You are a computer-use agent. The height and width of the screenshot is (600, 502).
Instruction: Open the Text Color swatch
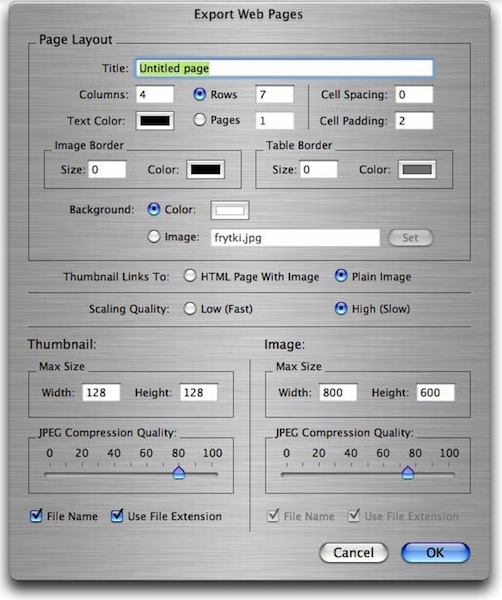click(155, 121)
